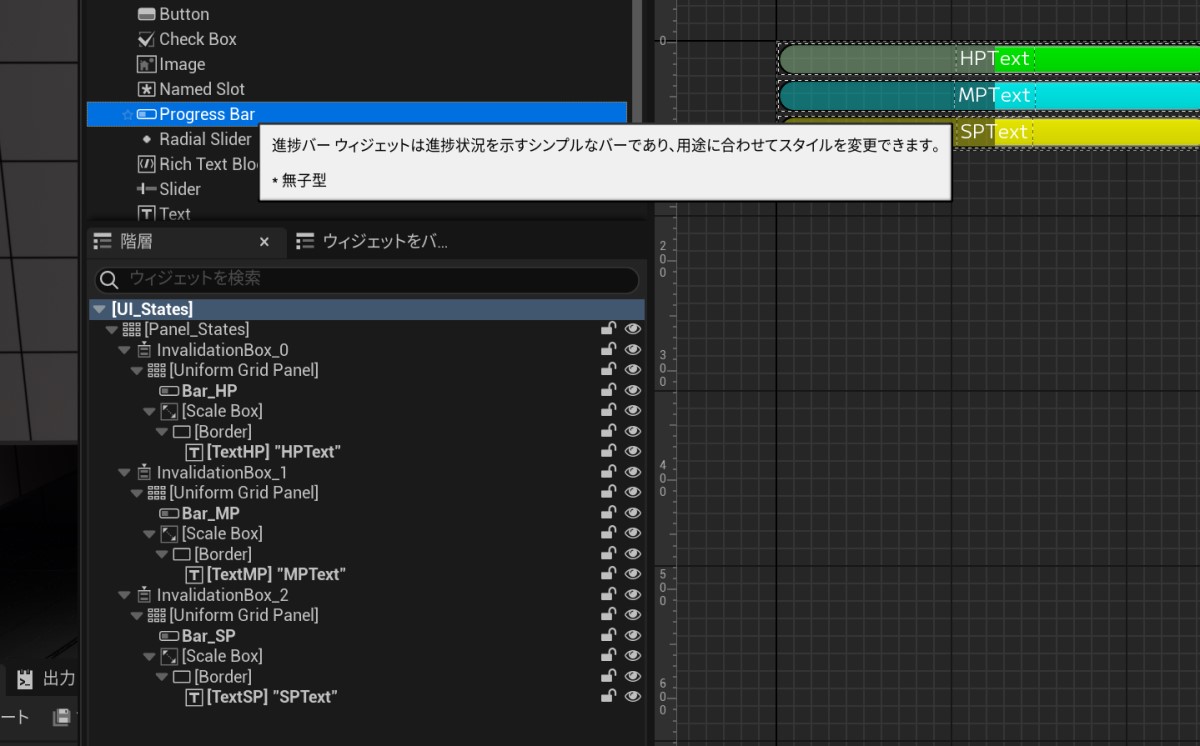This screenshot has width=1200, height=746.
Task: Click the Bar_SP progress bar in hierarchy
Action: pyautogui.click(x=197, y=636)
